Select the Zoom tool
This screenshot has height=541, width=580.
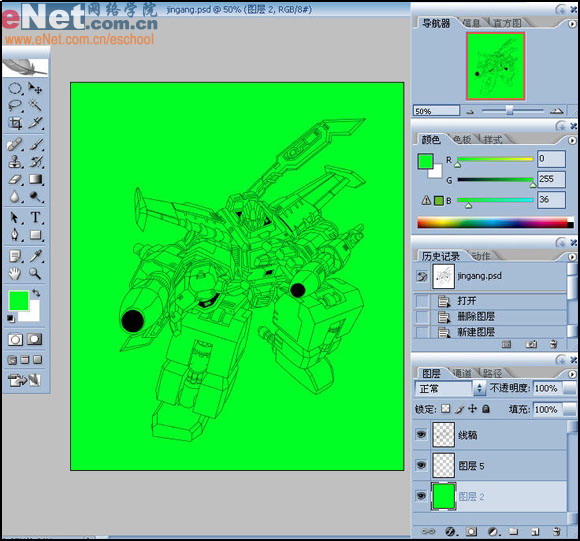tap(36, 274)
